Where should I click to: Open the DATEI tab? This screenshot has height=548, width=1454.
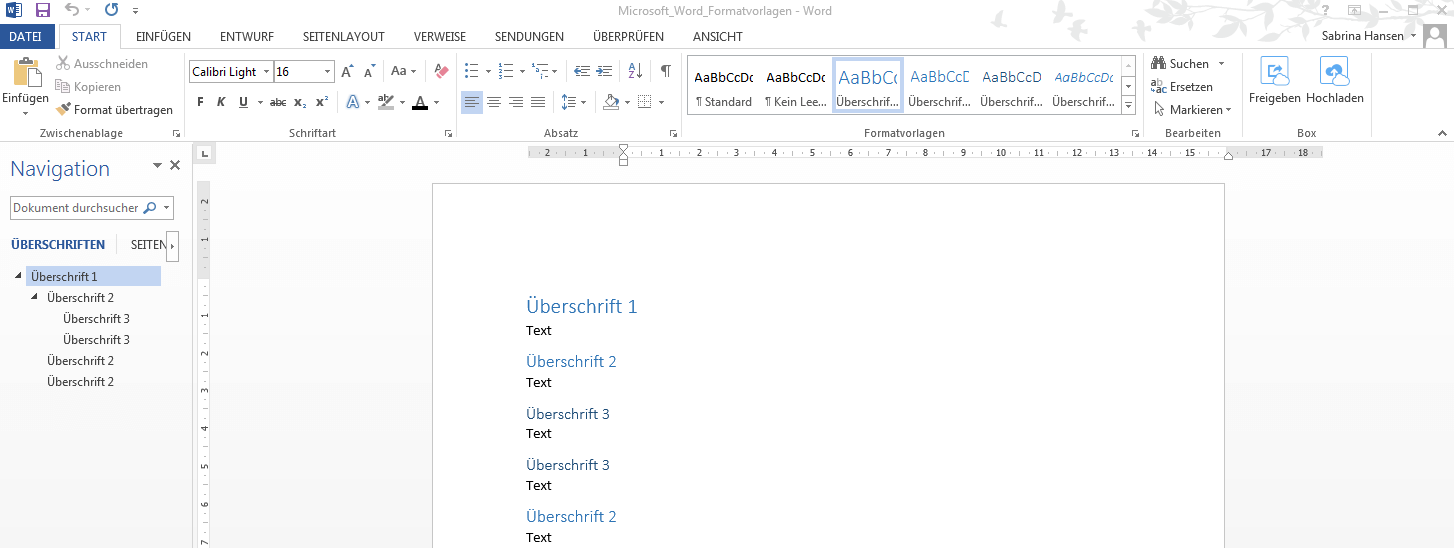pos(26,36)
